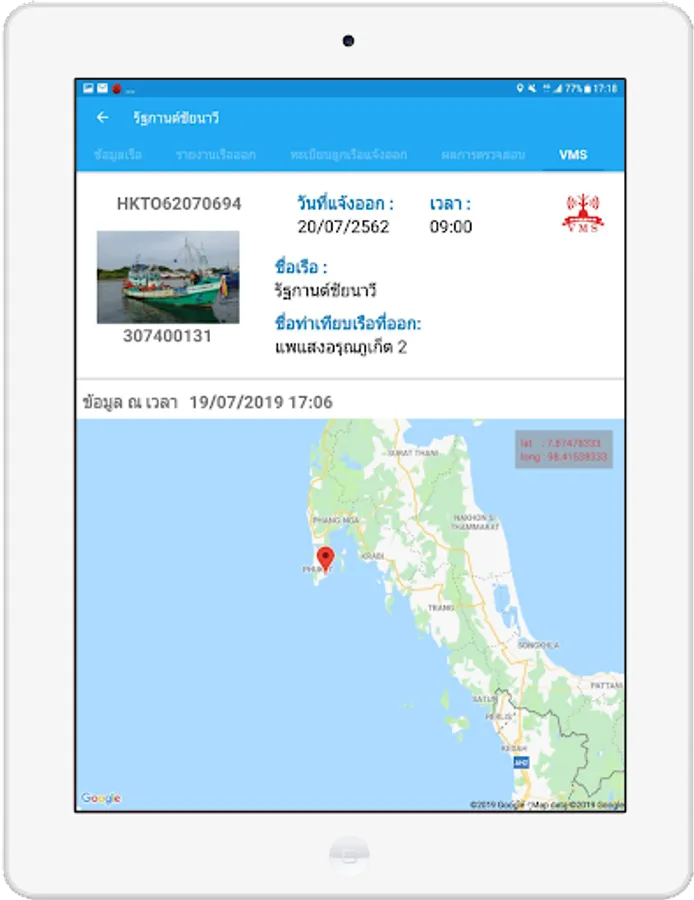Tap the HKT062070694 report number
The image size is (694, 900).
tap(179, 204)
